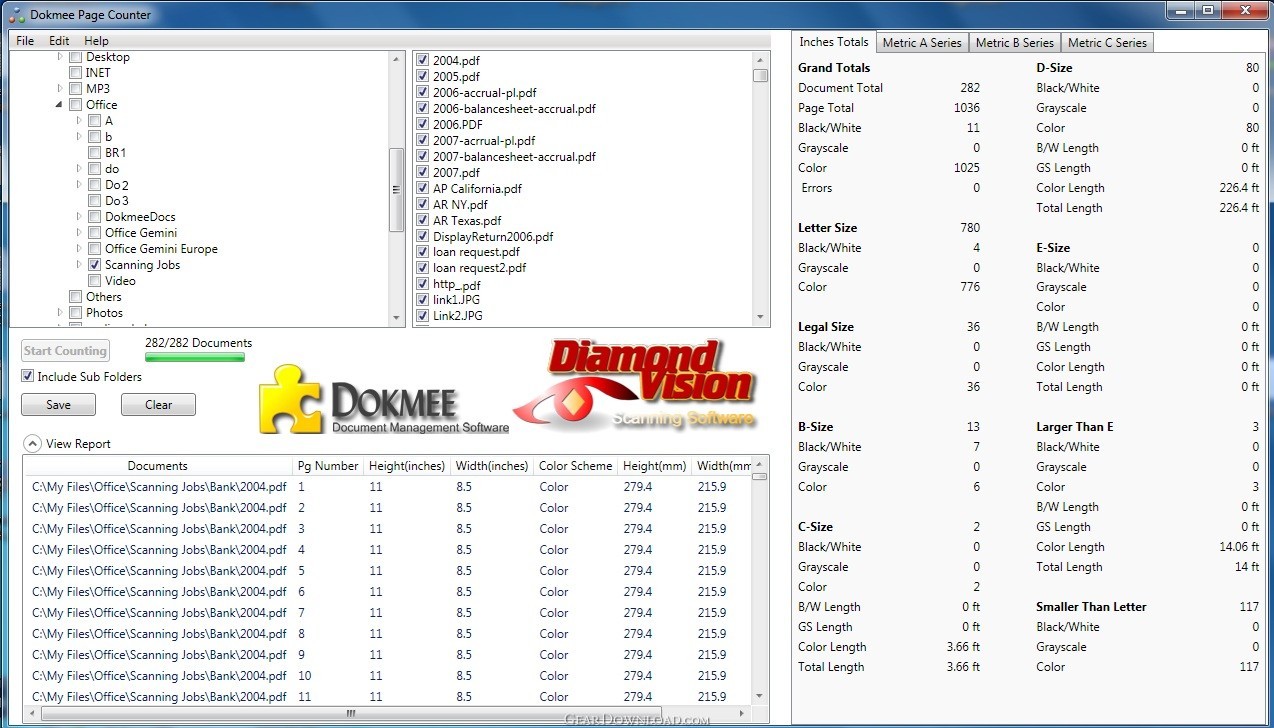Viewport: 1274px width, 728px height.
Task: Click the report table scroll-down arrow
Action: tap(760, 696)
